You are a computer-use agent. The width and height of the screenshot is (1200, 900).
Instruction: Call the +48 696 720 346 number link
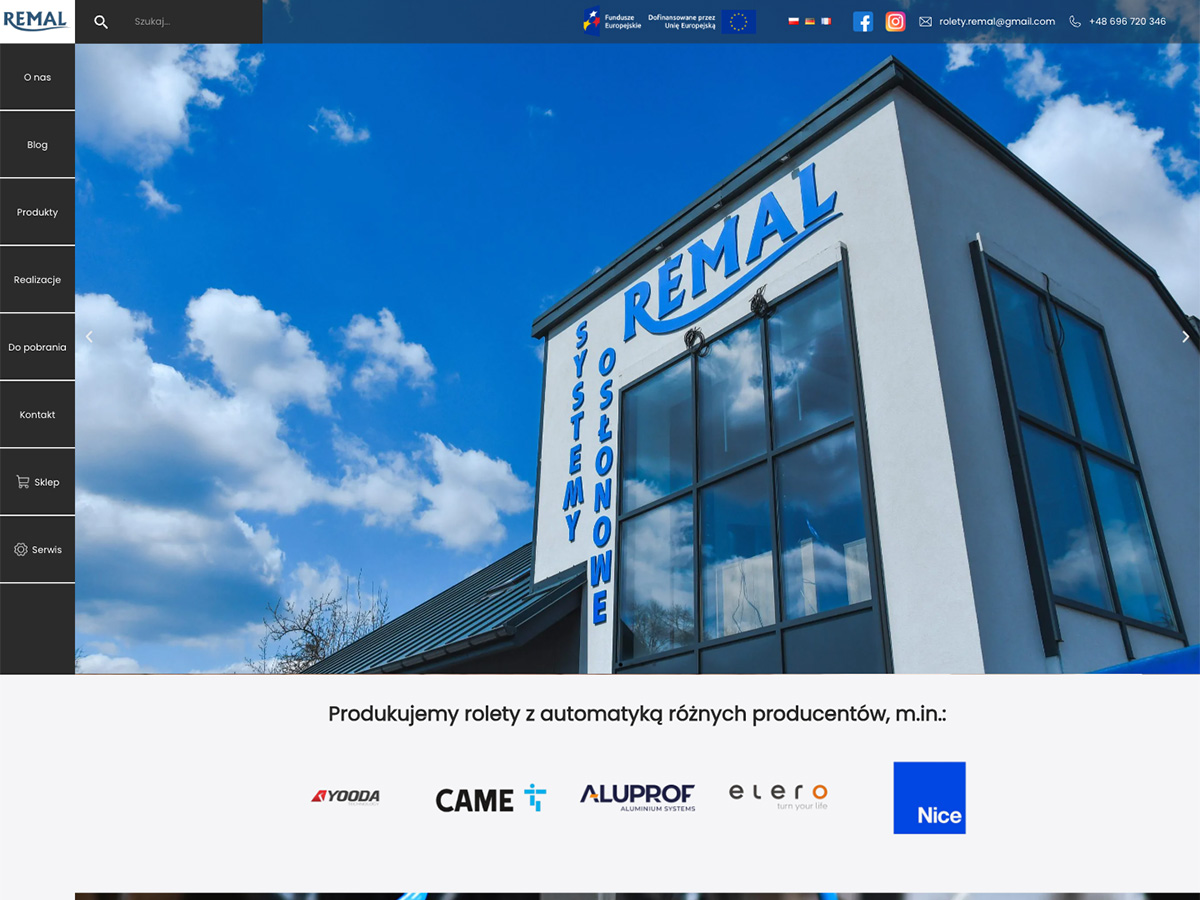point(1127,21)
